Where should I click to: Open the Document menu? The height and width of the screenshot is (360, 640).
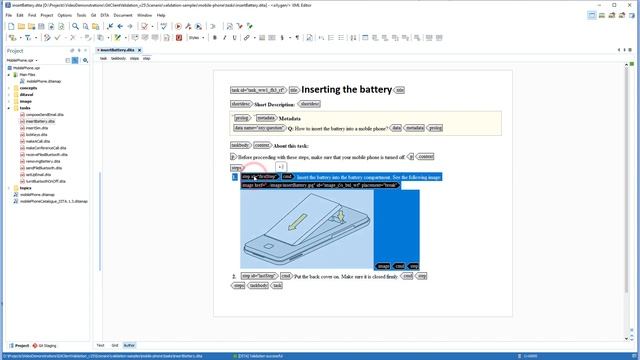(x=123, y=15)
